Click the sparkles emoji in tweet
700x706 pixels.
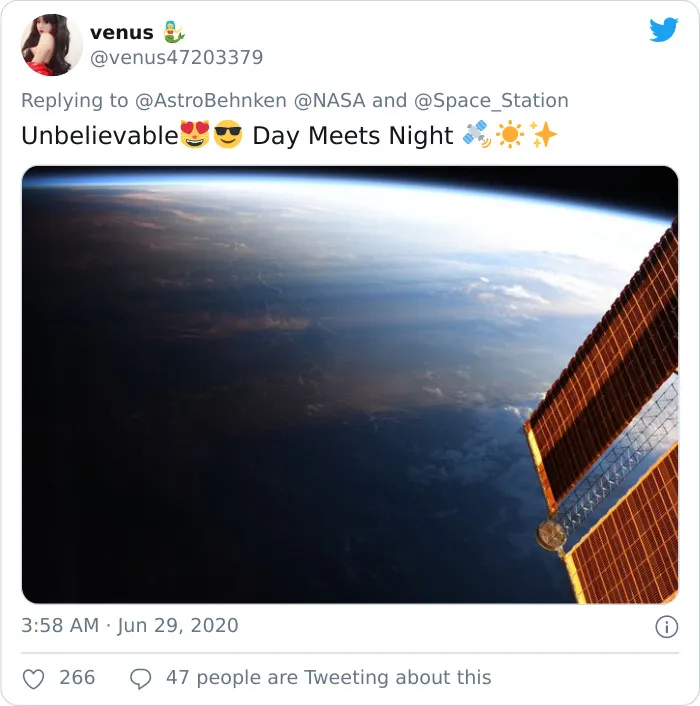pos(543,134)
